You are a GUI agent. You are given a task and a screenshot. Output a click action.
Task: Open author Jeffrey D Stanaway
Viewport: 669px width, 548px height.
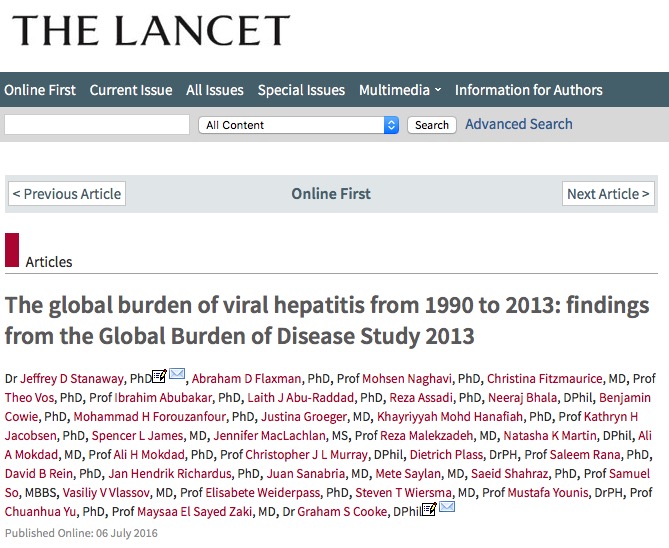pyautogui.click(x=72, y=379)
